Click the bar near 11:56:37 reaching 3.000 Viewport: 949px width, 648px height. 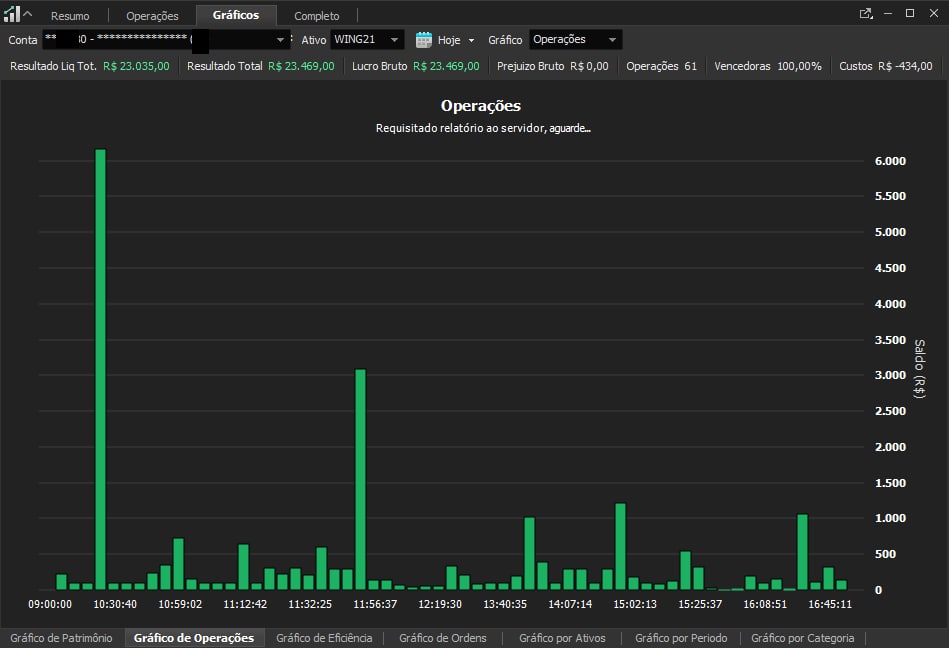click(x=360, y=479)
